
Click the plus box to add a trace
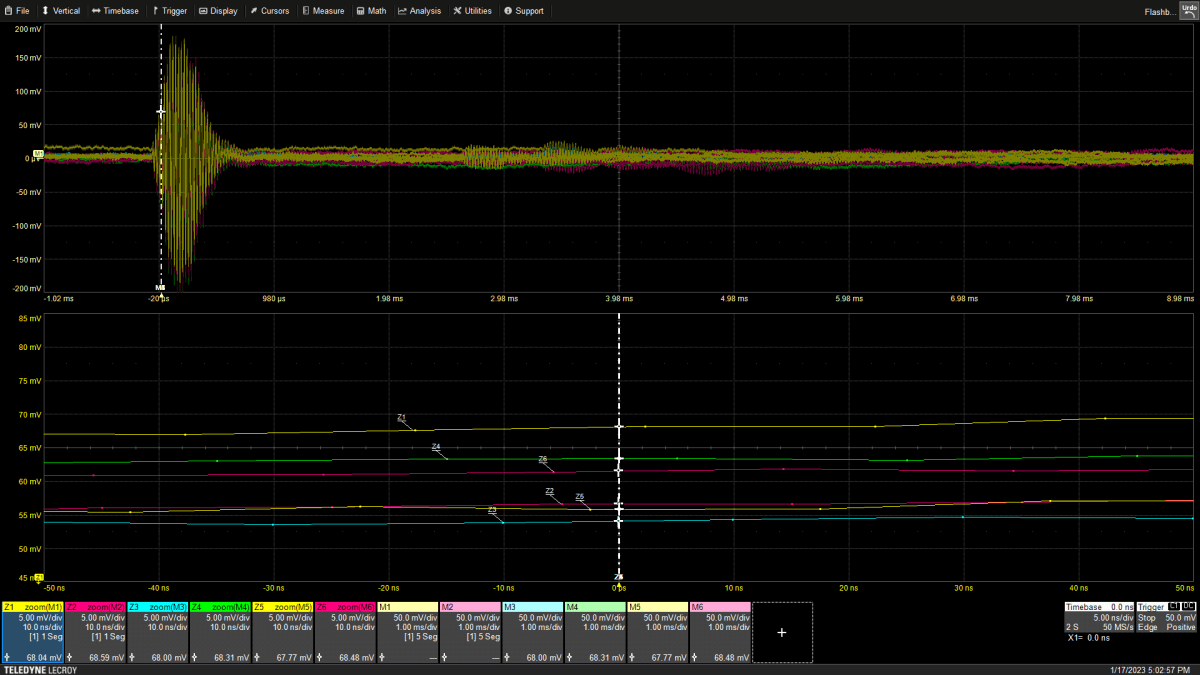pos(782,632)
